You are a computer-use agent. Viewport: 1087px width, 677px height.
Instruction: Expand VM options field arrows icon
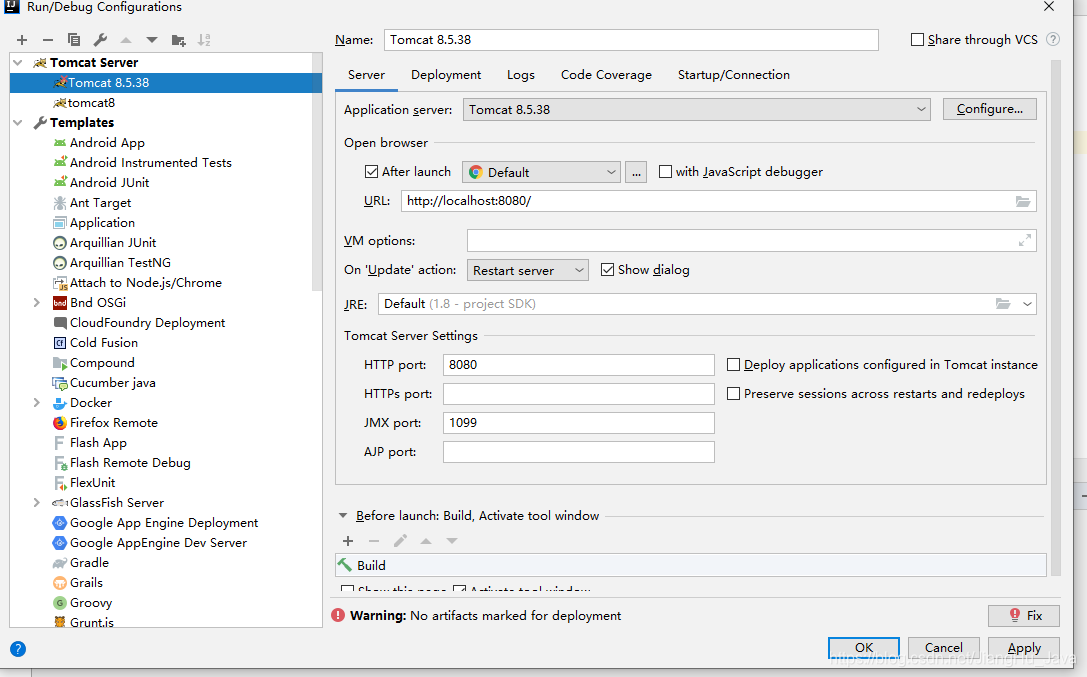(x=1025, y=240)
